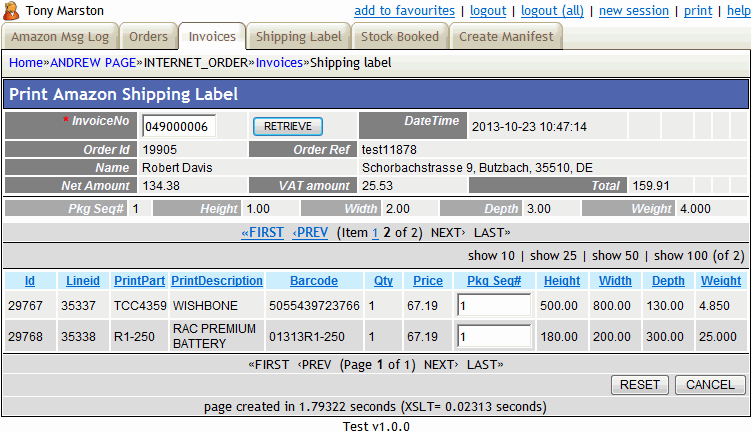
Task: Select the Shipping Label tab
Action: point(298,37)
